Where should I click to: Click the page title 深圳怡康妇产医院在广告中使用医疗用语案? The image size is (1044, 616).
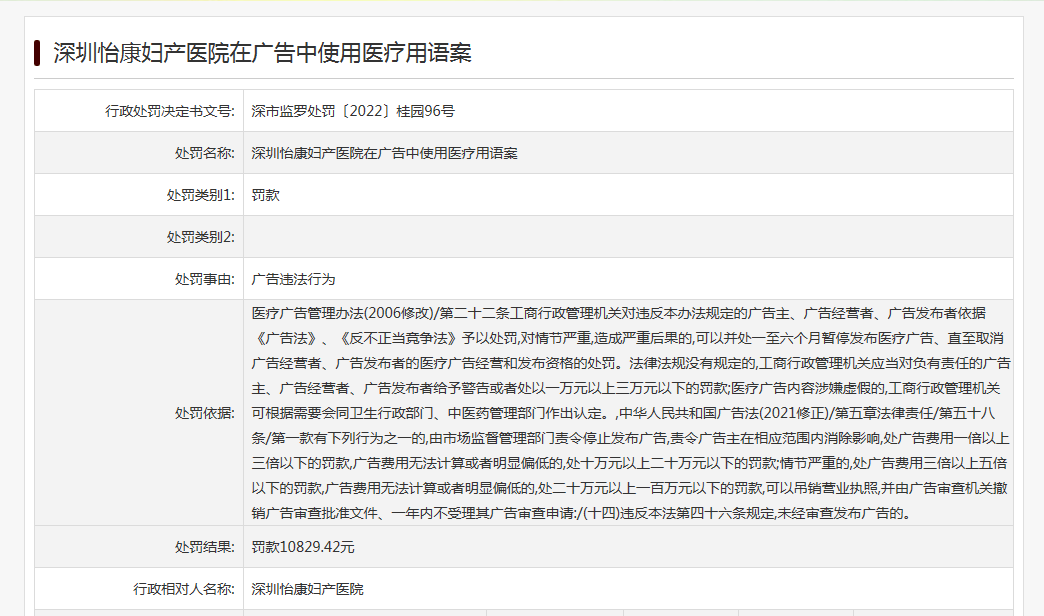262,53
